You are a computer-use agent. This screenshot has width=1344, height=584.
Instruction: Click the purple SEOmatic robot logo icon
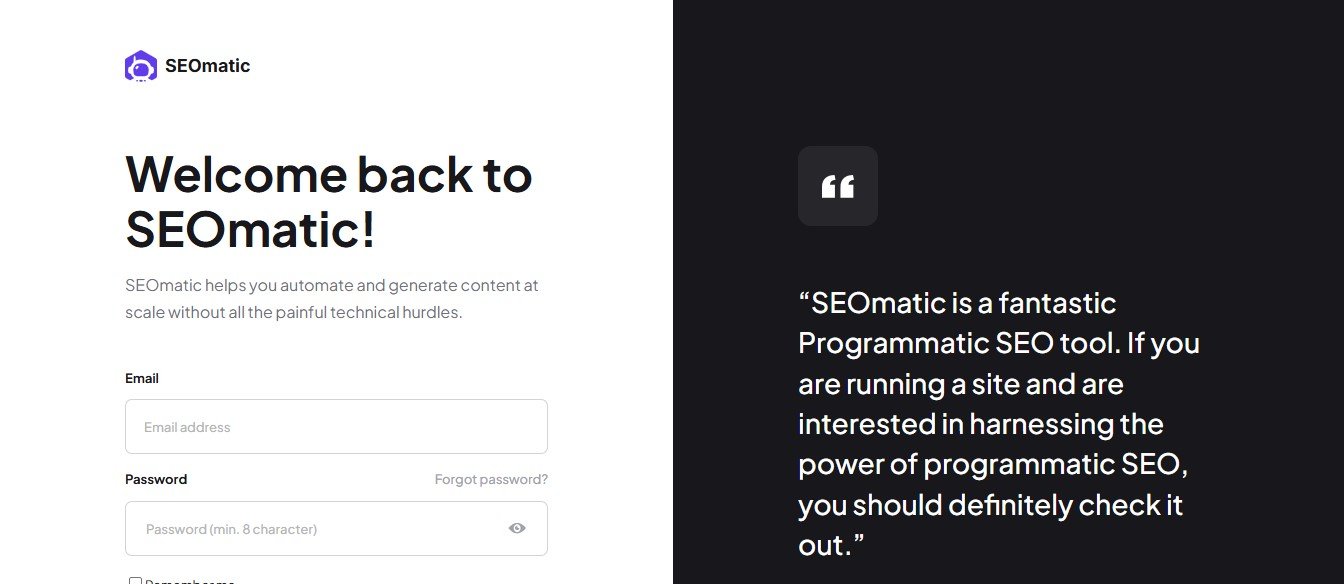click(x=140, y=65)
